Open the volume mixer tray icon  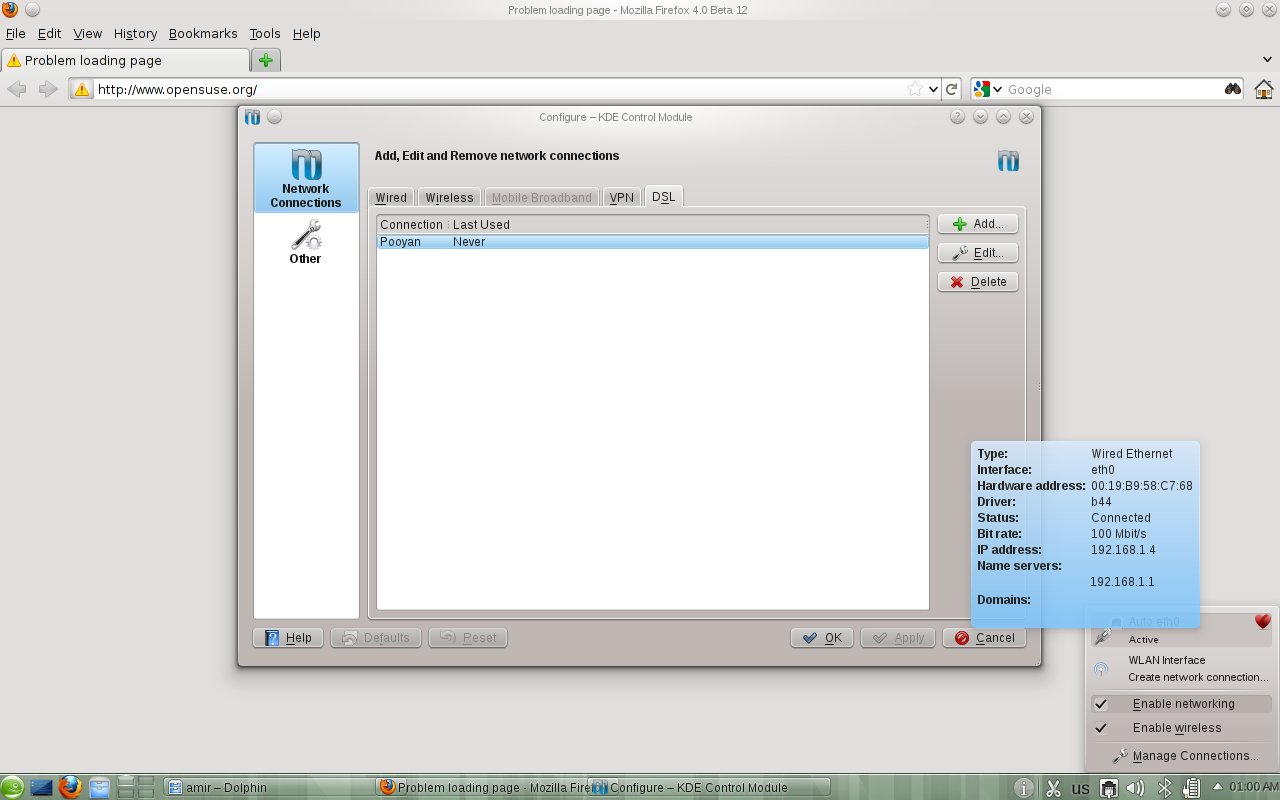1135,788
